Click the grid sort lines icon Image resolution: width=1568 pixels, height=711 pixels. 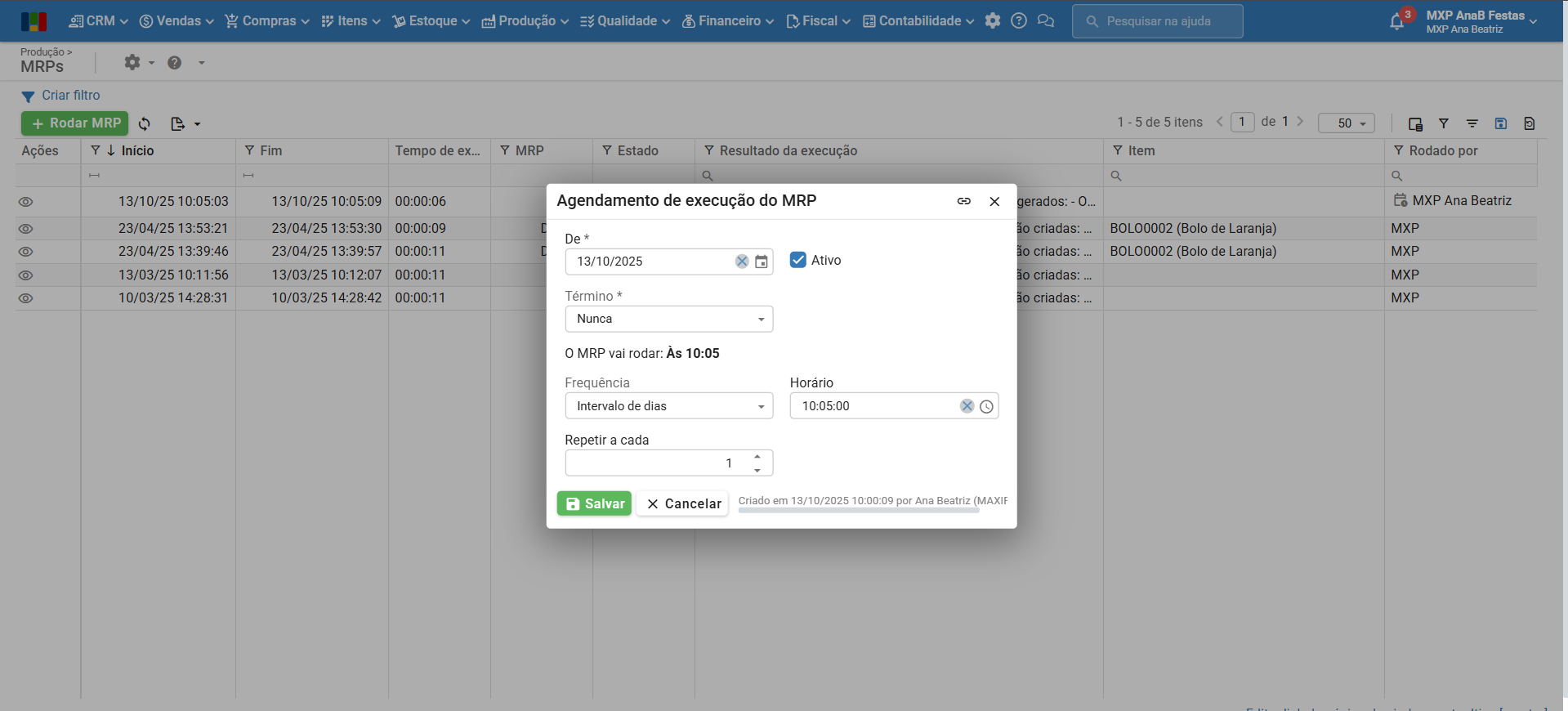point(1472,123)
